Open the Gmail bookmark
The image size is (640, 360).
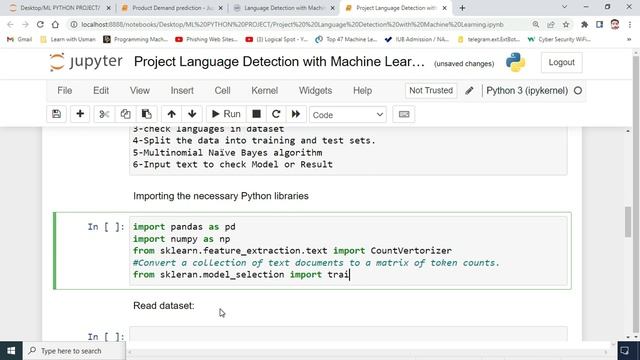click(19, 39)
